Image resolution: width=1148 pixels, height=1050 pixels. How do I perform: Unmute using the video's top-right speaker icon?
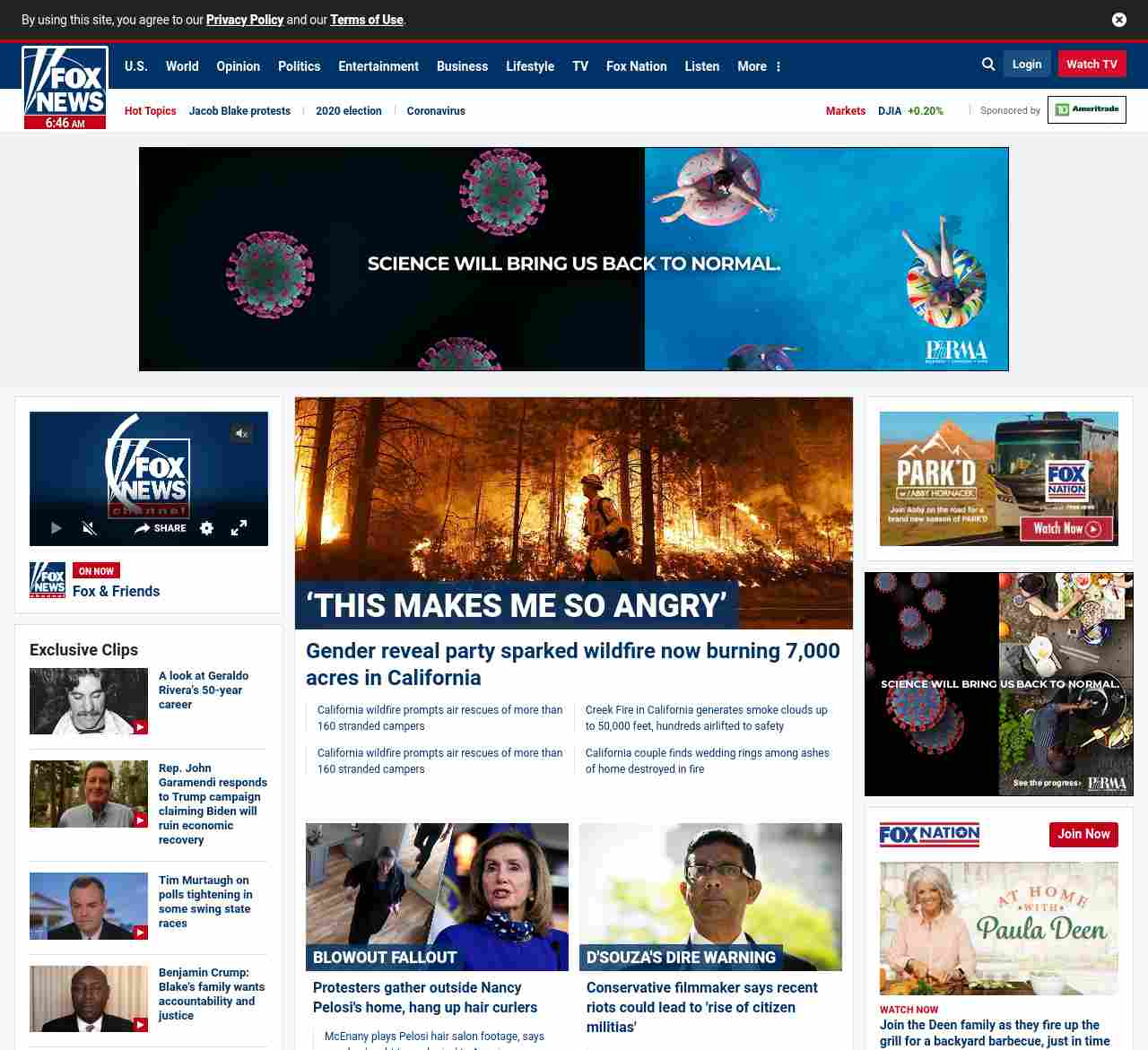(x=241, y=434)
